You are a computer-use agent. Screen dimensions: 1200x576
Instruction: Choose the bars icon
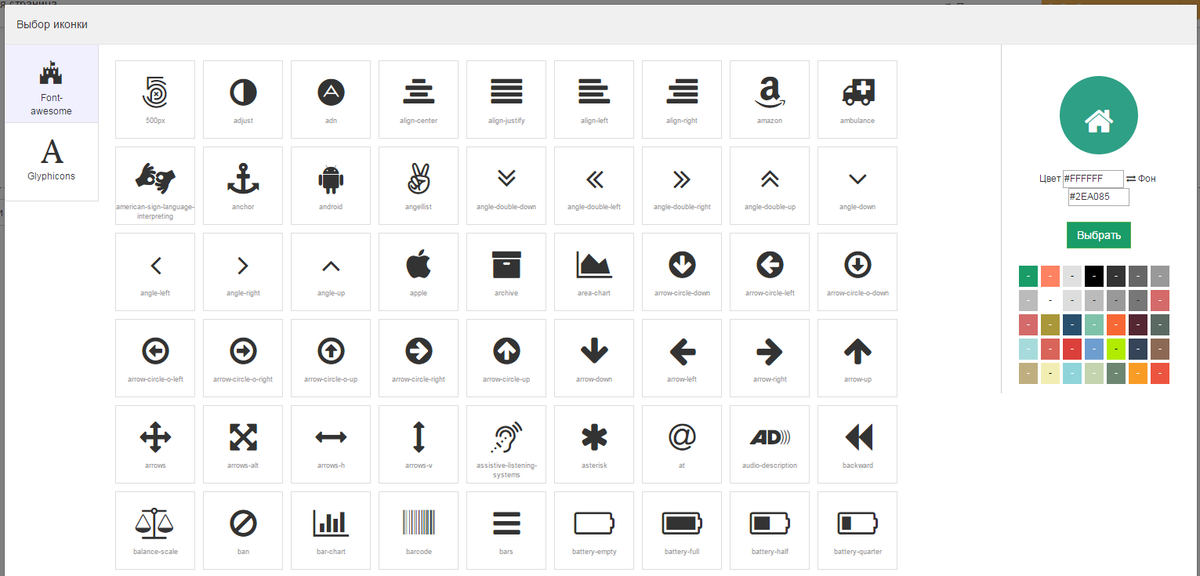point(506,530)
